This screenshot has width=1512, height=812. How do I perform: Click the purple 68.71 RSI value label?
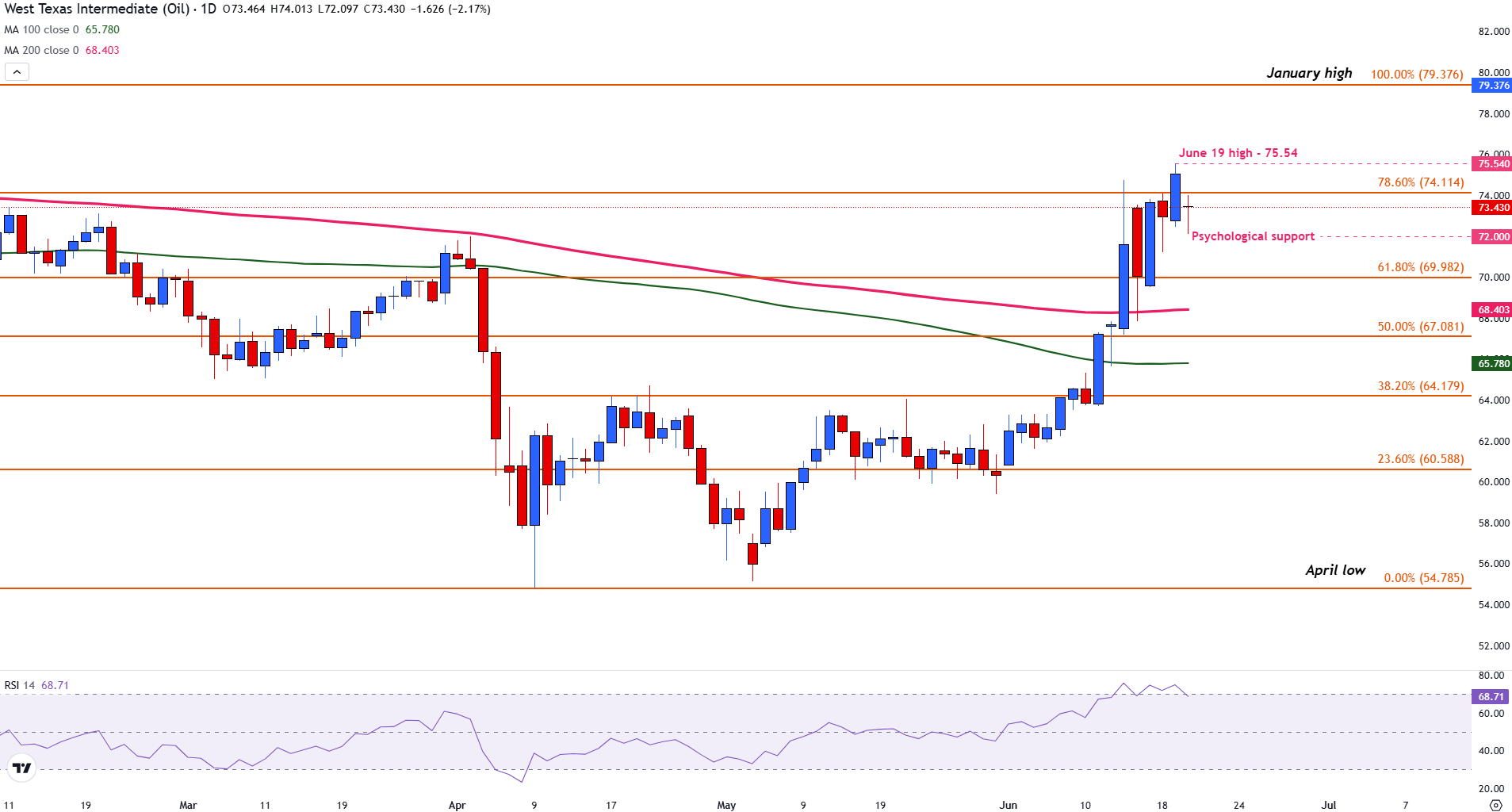point(1491,697)
